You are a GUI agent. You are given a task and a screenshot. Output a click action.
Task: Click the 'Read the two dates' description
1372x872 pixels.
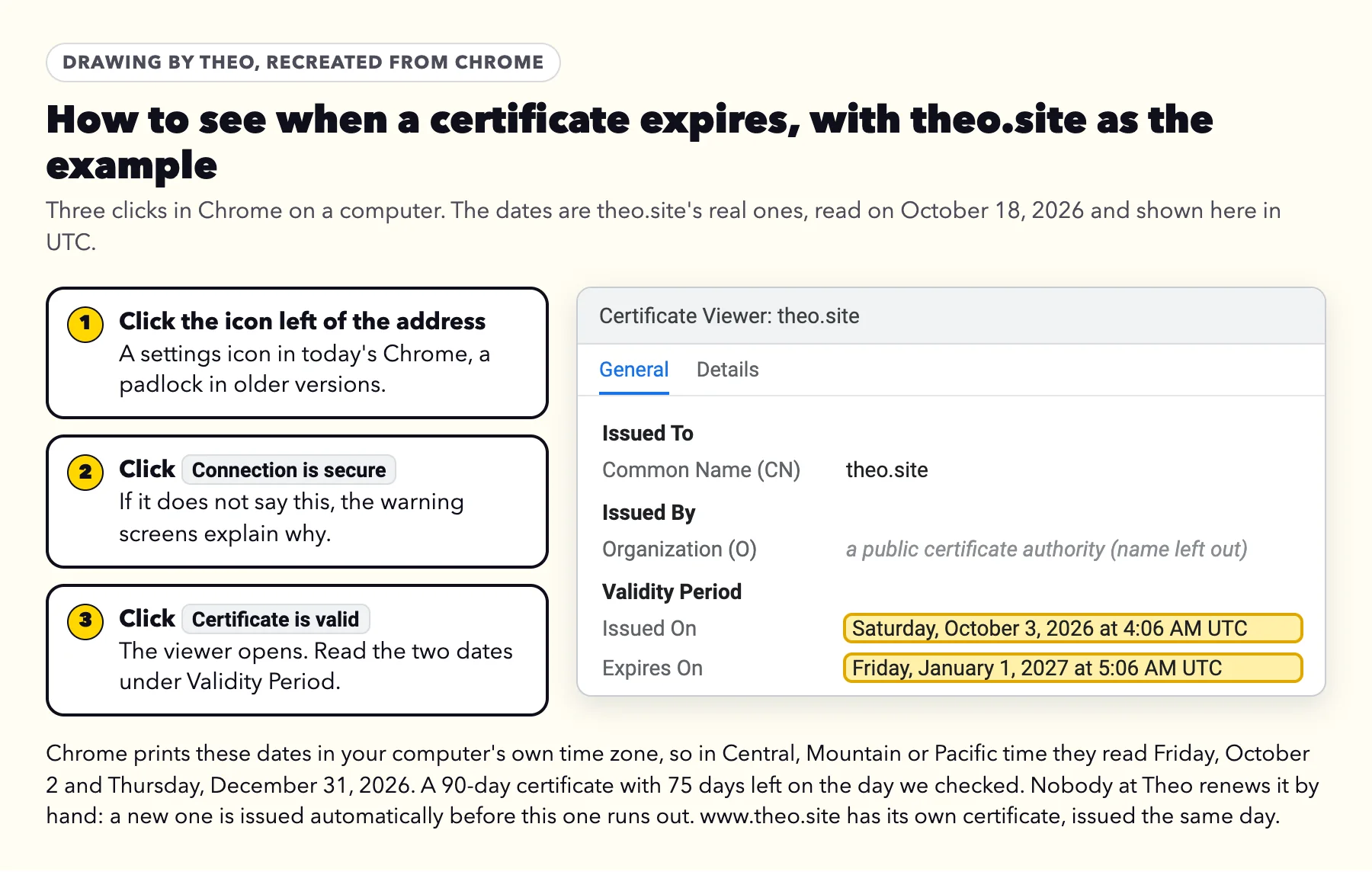pyautogui.click(x=316, y=666)
